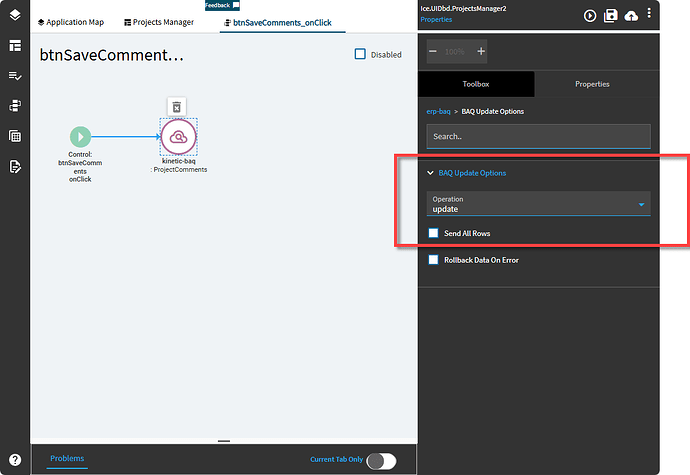Image resolution: width=690 pixels, height=475 pixels.
Task: Click the 'Control: btnSaveComments onClick' label
Action: [x=80, y=167]
